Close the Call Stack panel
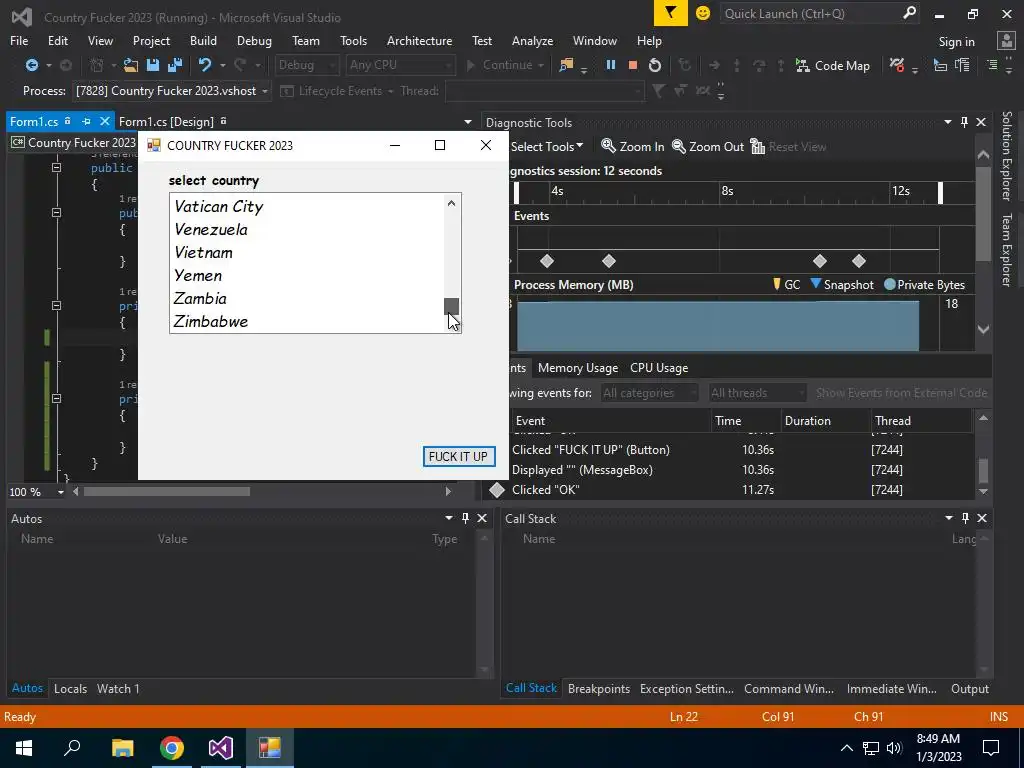The image size is (1024, 768). 982,518
